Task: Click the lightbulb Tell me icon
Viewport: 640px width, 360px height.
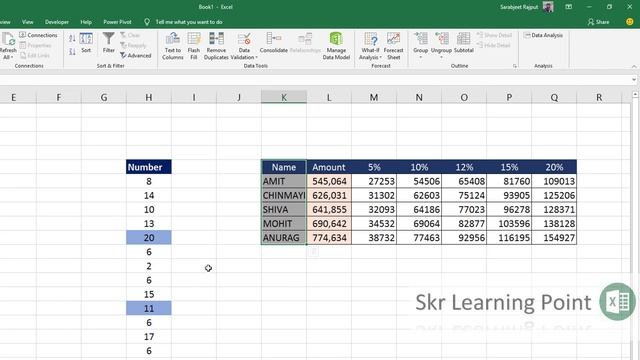Action: [147, 22]
